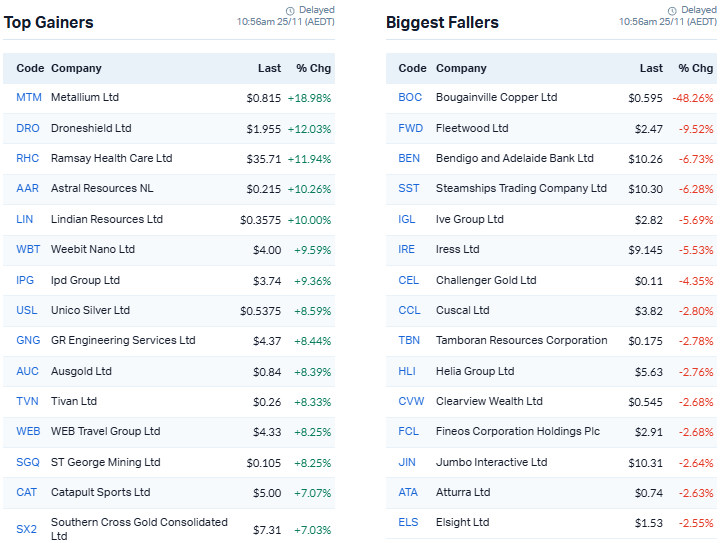Select the Droneshield Ltd company name
Screen dimensions: 725x543
91,128
